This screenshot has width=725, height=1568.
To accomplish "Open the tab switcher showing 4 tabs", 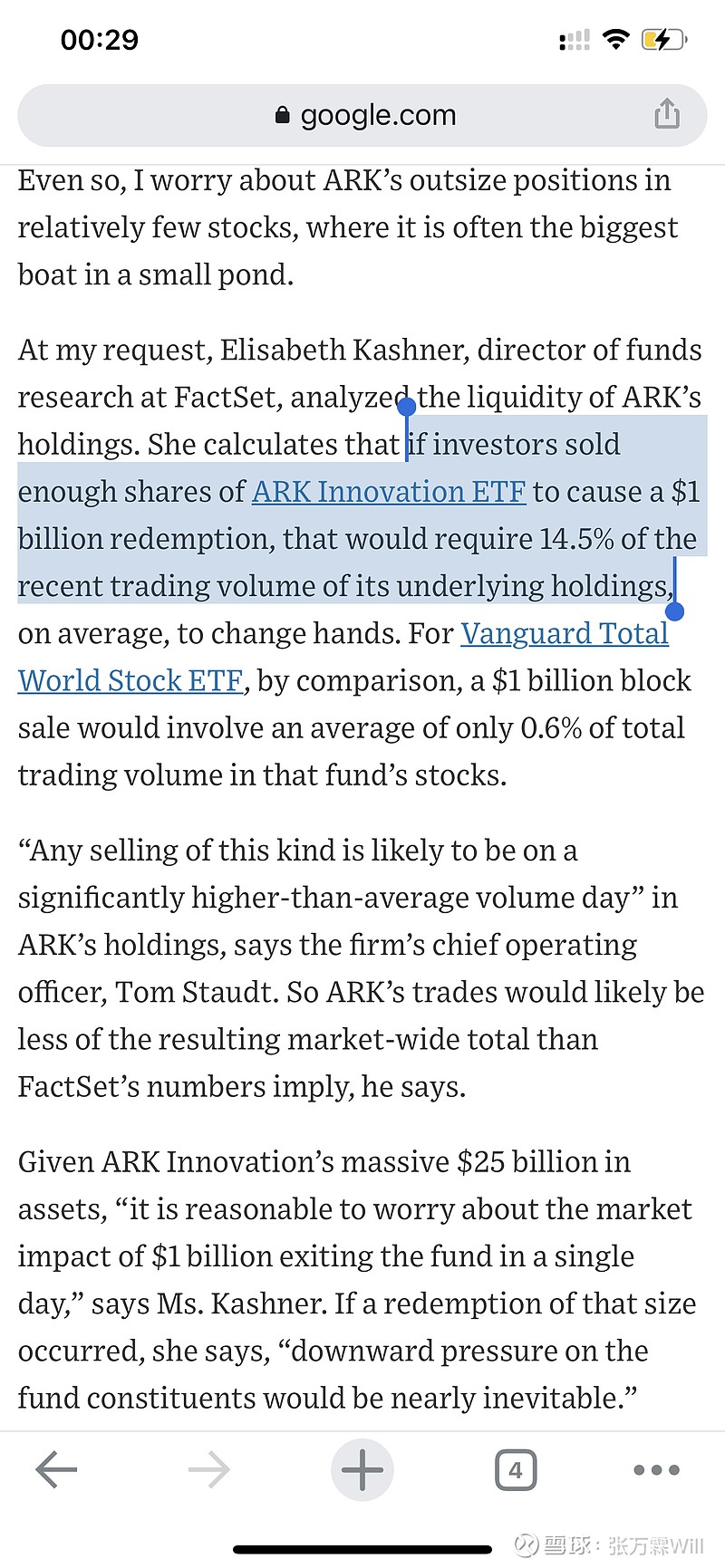I will coord(516,1469).
